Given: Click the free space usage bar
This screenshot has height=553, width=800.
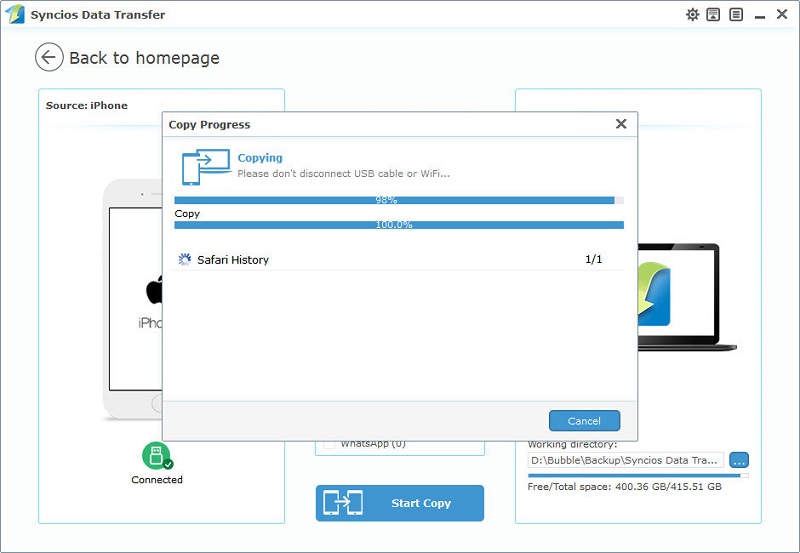Looking at the screenshot, I should pos(638,475).
